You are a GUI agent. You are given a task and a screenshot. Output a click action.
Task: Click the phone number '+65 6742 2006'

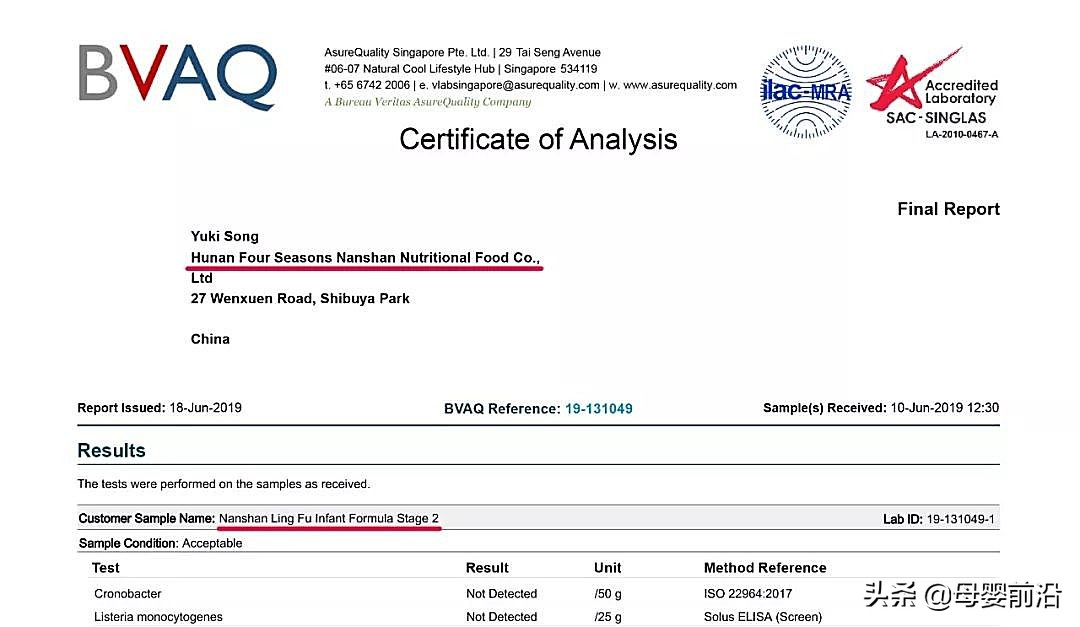(x=372, y=85)
